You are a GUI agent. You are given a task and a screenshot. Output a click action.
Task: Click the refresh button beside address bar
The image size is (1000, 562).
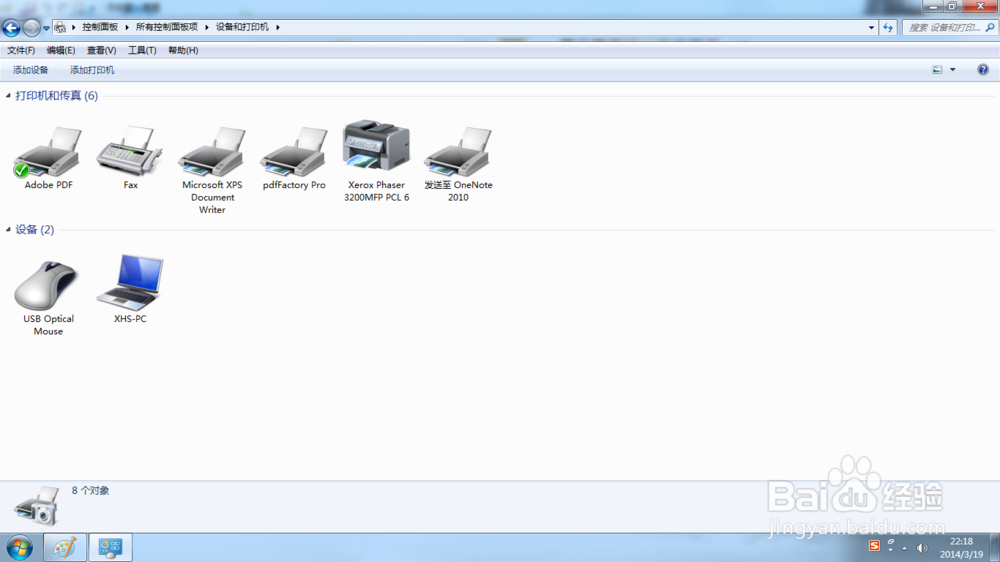[888, 27]
